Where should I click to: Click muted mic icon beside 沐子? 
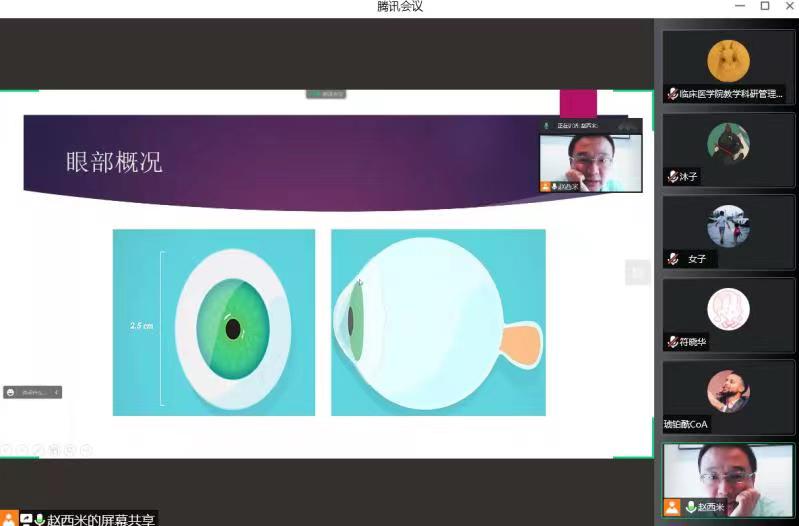pyautogui.click(x=673, y=177)
